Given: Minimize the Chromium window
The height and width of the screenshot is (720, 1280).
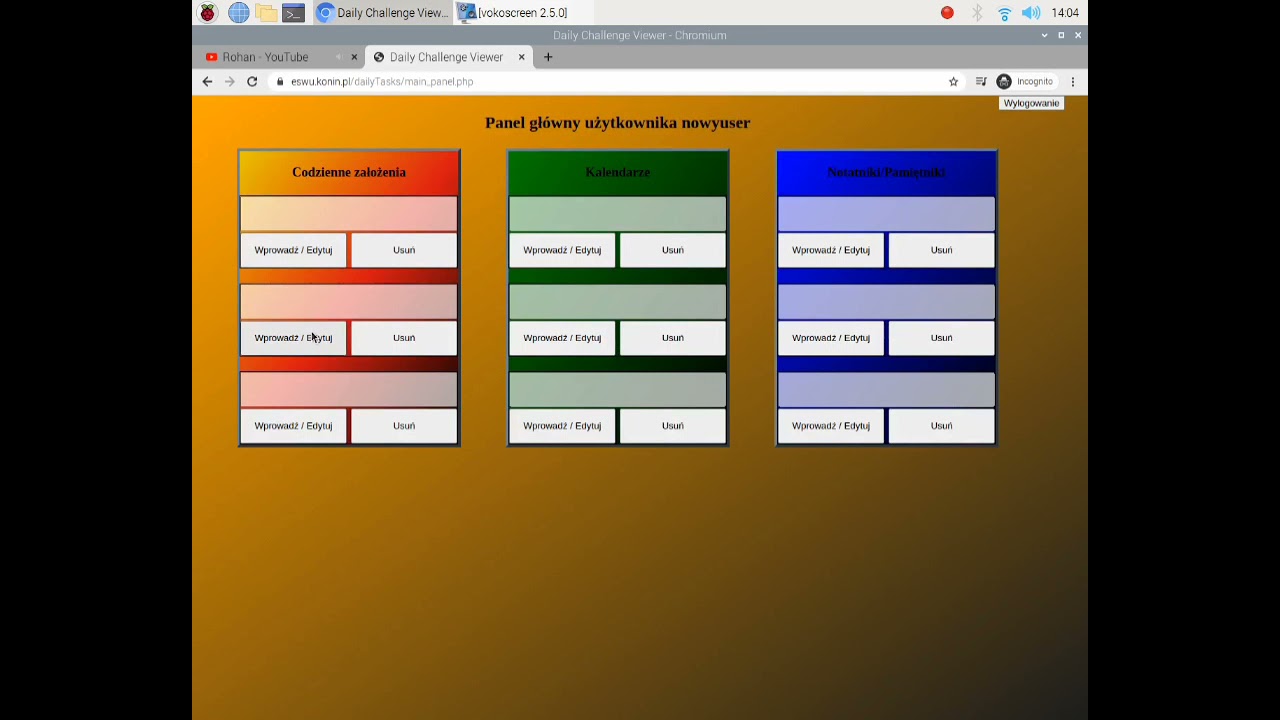Looking at the screenshot, I should pyautogui.click(x=1045, y=35).
